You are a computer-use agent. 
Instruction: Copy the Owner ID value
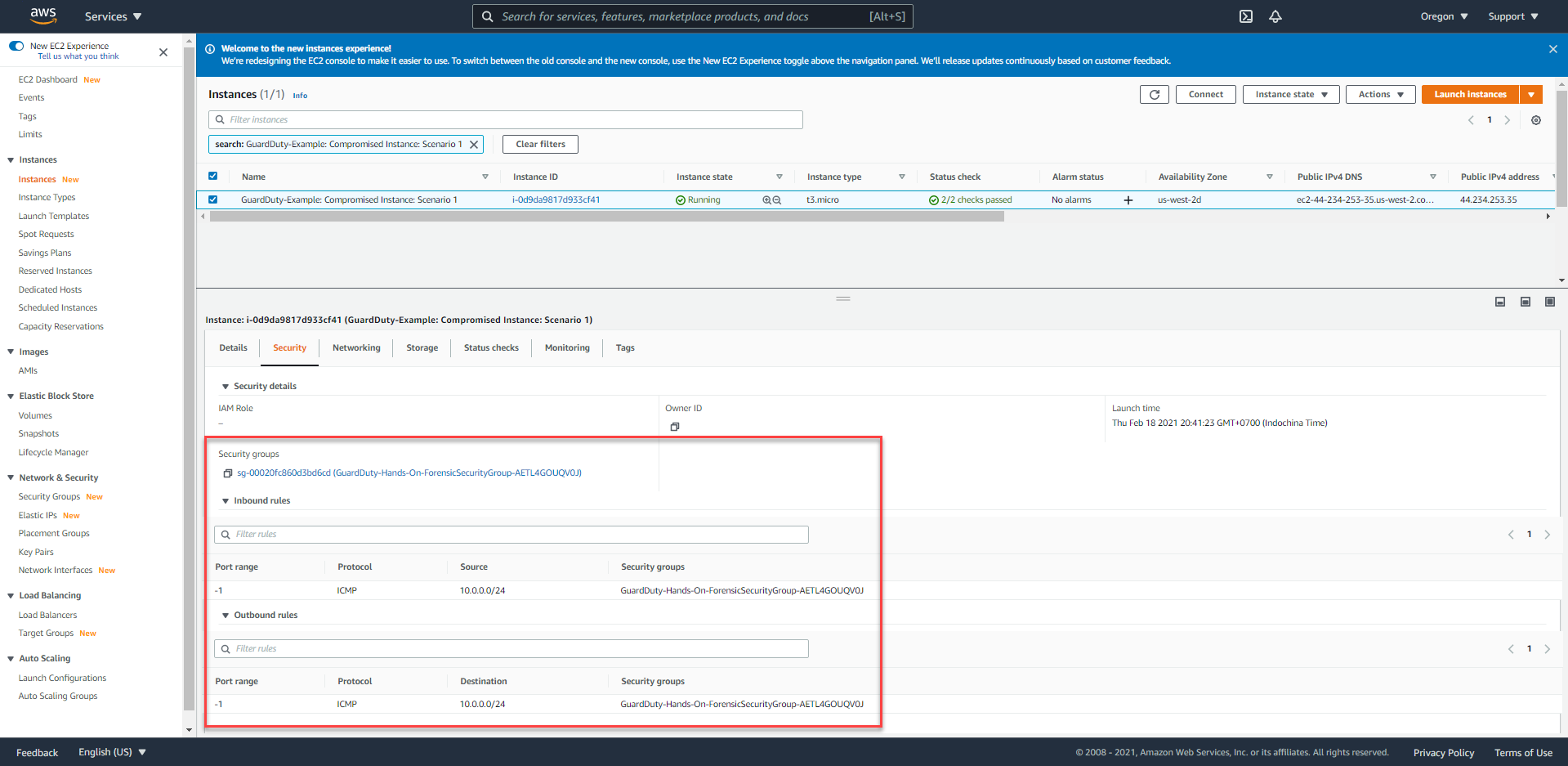tap(675, 427)
